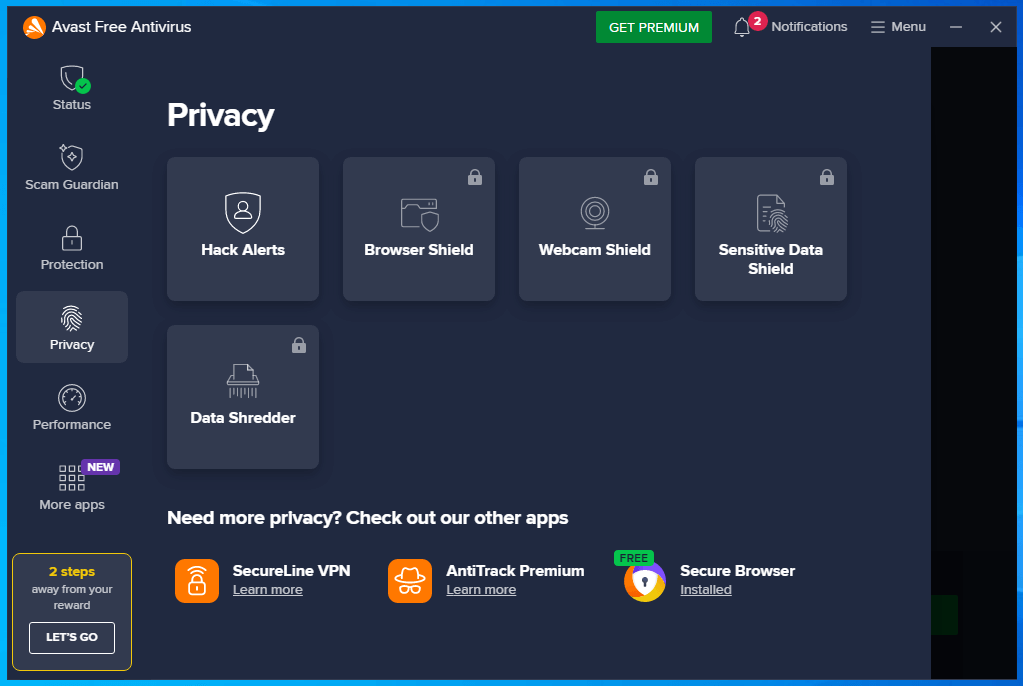Click the lock badge on Sensitive Data Shield
1023x686 pixels.
coord(827,177)
